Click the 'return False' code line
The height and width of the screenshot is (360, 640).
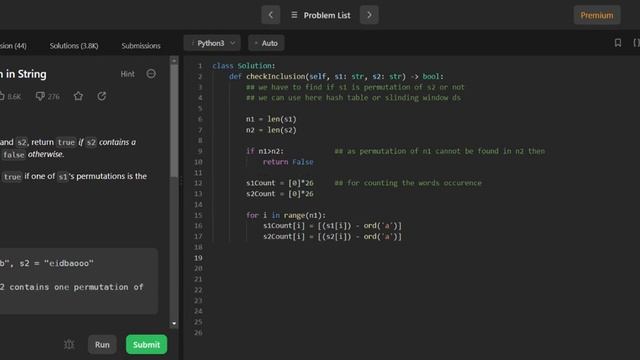pyautogui.click(x=288, y=162)
